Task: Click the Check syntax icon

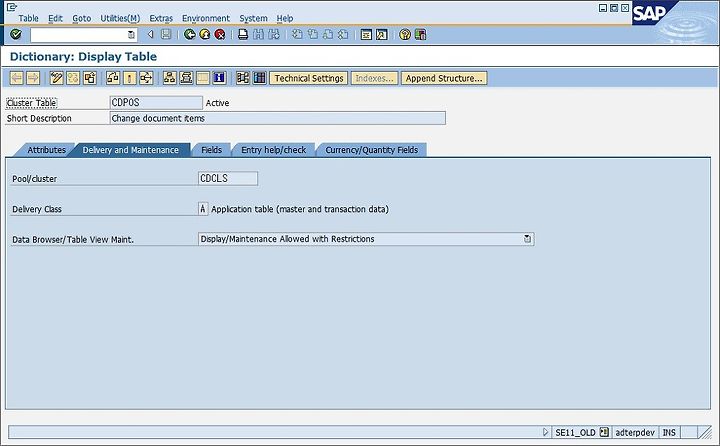Action: [112, 78]
